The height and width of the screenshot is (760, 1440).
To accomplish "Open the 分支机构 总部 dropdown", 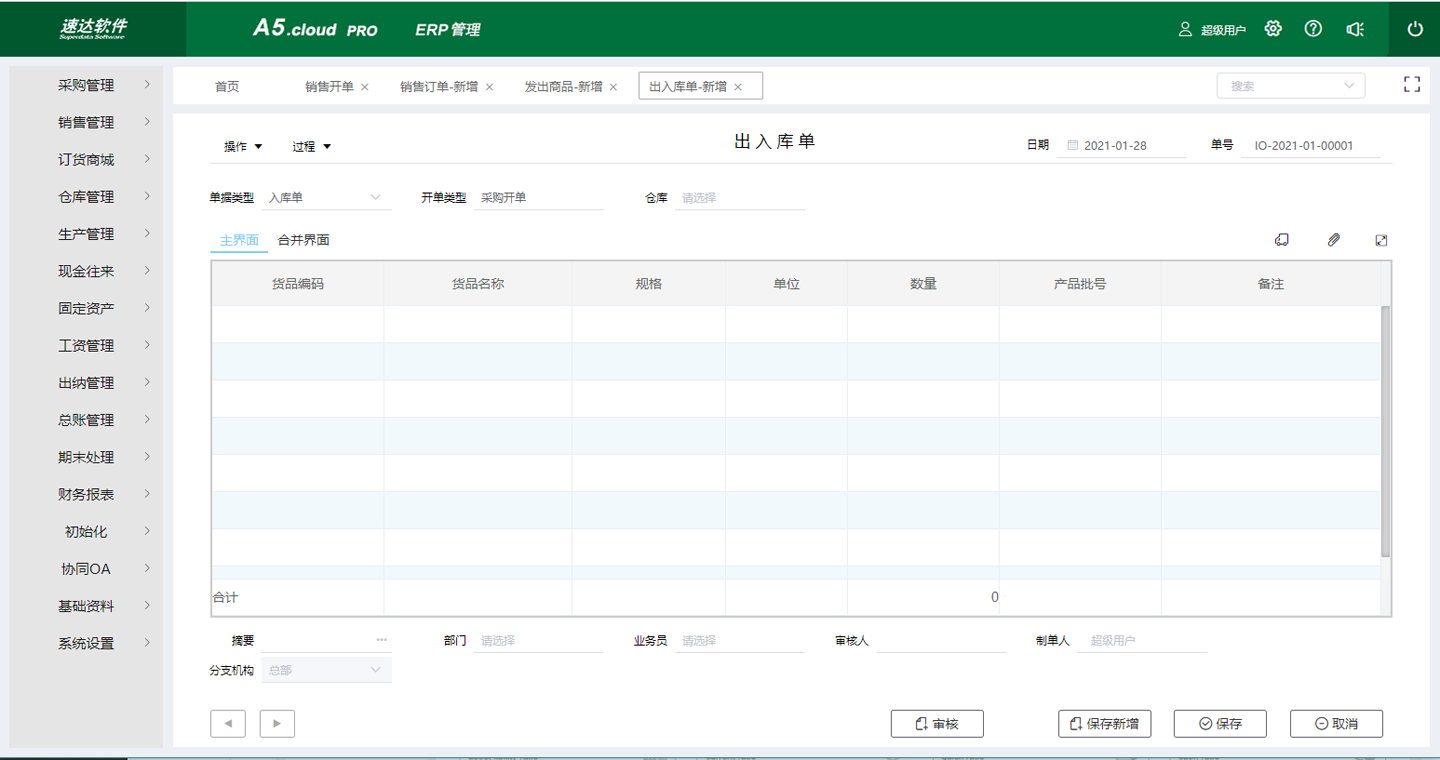I will click(326, 670).
